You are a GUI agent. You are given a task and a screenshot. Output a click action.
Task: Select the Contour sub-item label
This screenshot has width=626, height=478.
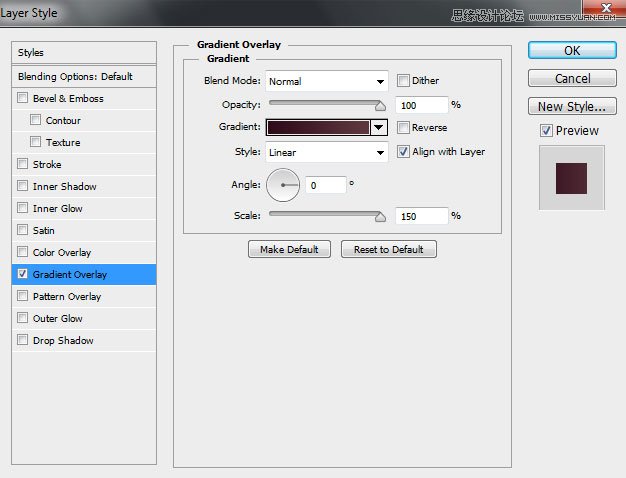63,121
